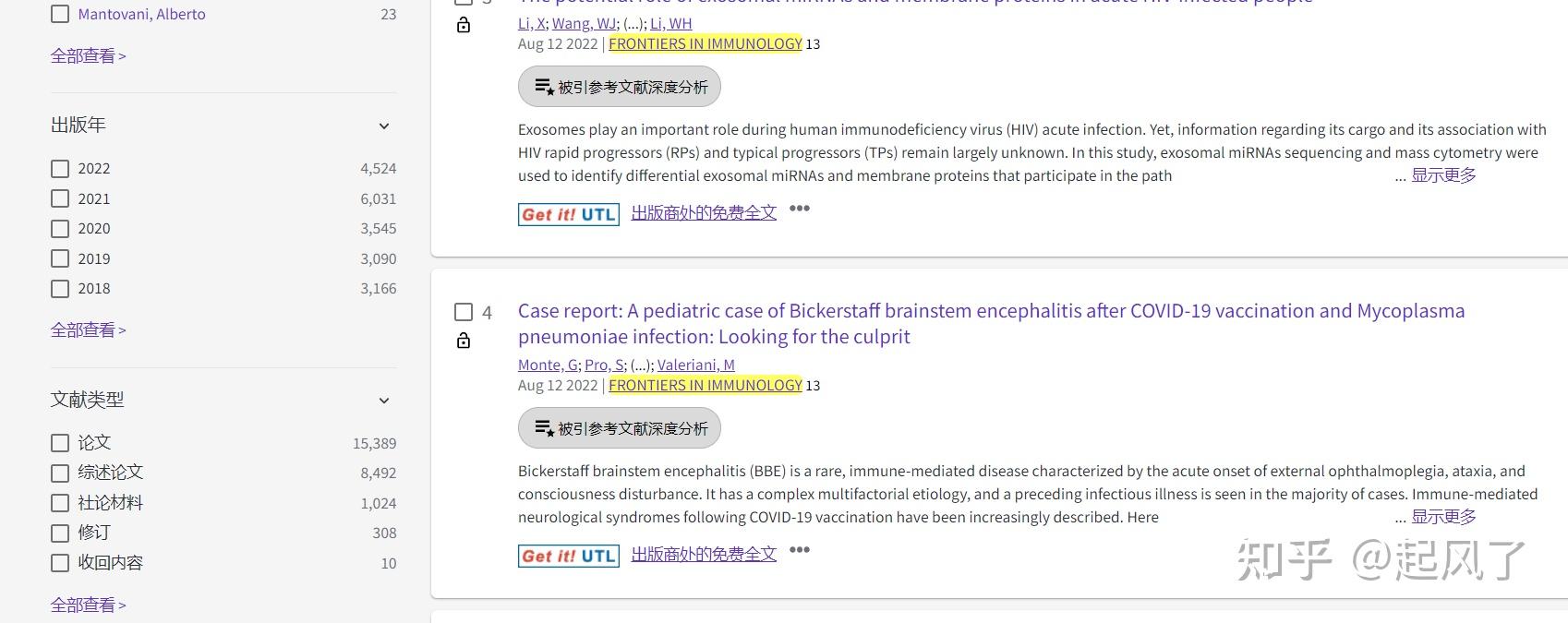1568x623 pixels.
Task: Check the Mantovani, Alberto author filter
Action: 60,15
